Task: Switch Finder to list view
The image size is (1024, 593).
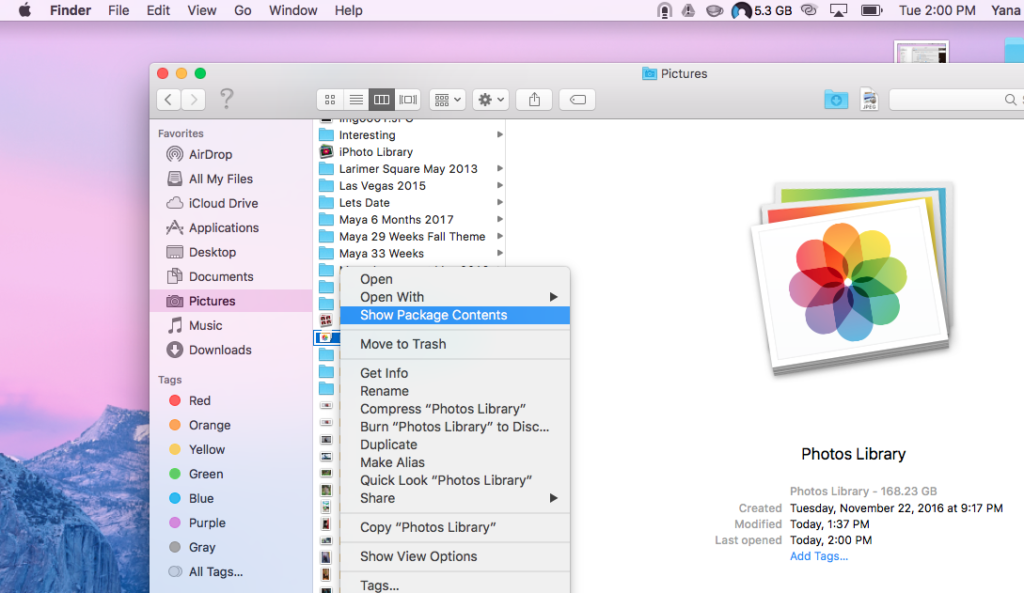Action: (356, 100)
